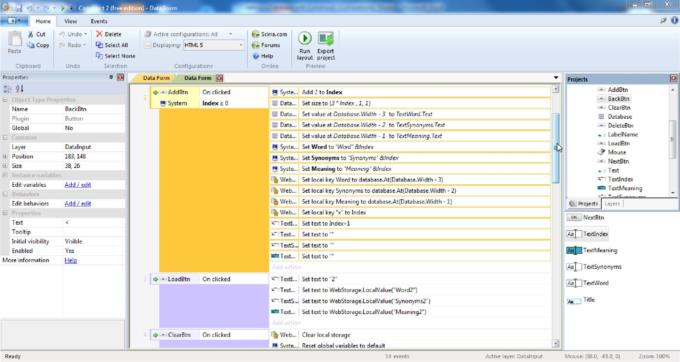Click the Help icon in Online group

255,56
